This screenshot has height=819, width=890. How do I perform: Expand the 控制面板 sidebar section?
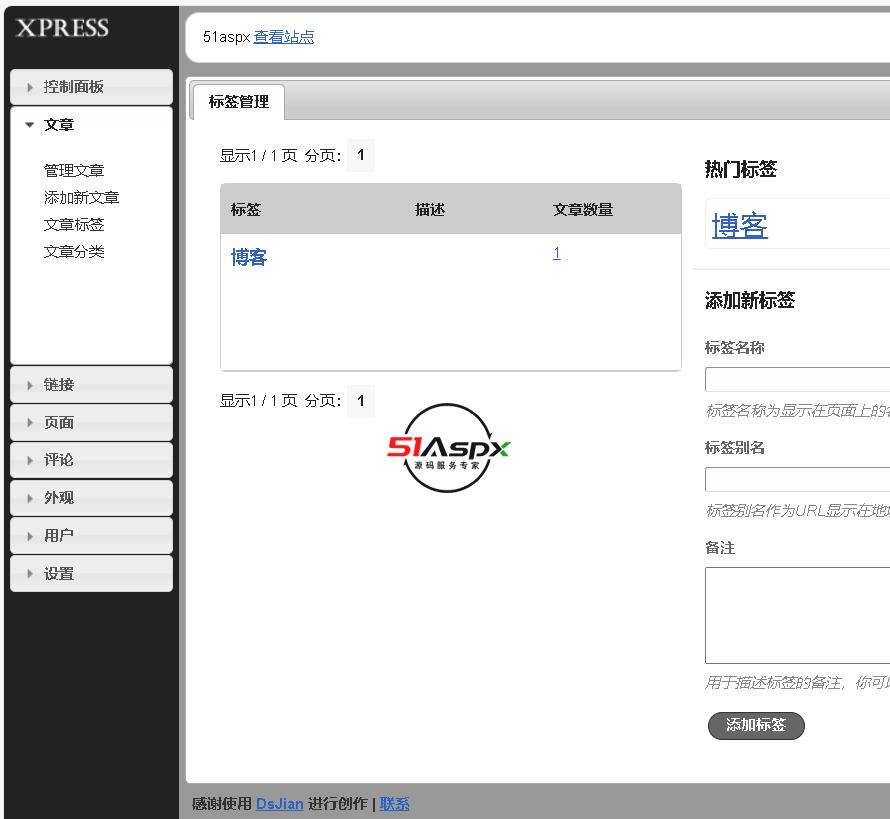pyautogui.click(x=91, y=87)
